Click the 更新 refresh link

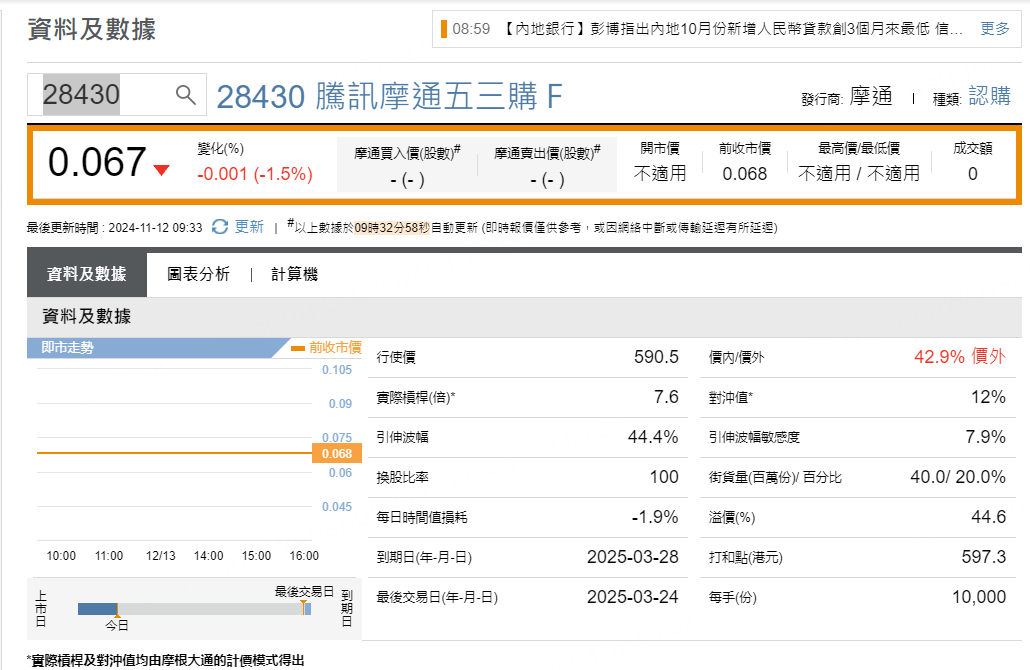pos(249,227)
